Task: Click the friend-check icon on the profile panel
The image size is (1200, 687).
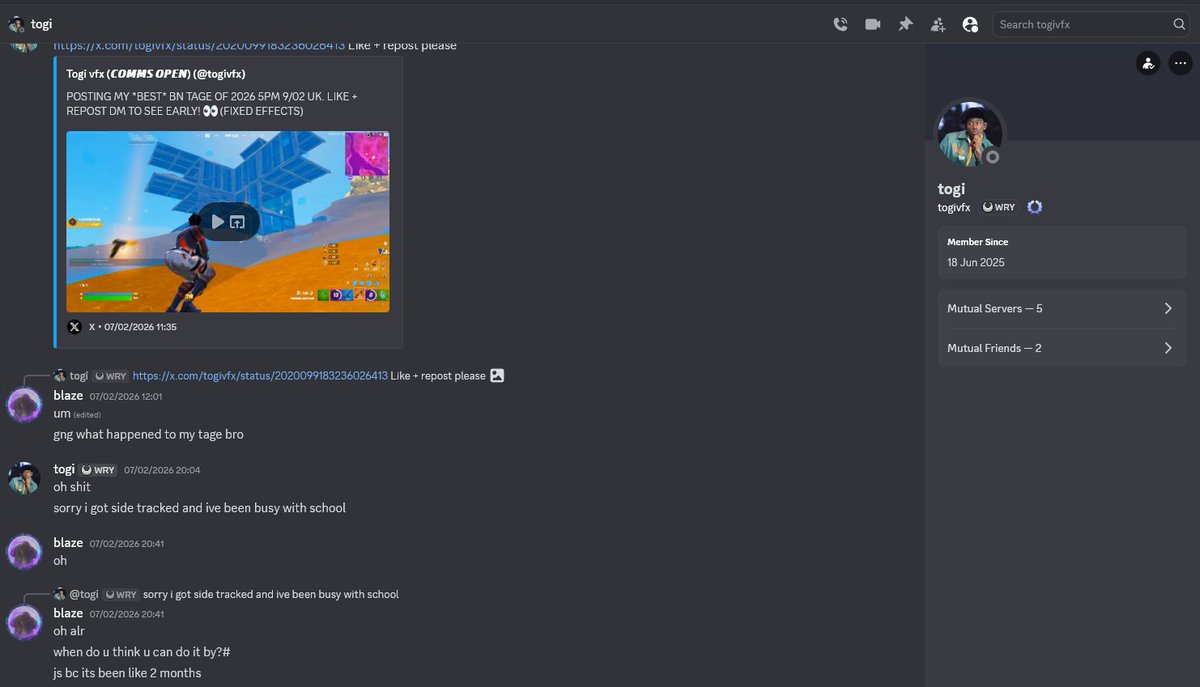Action: [x=1148, y=63]
